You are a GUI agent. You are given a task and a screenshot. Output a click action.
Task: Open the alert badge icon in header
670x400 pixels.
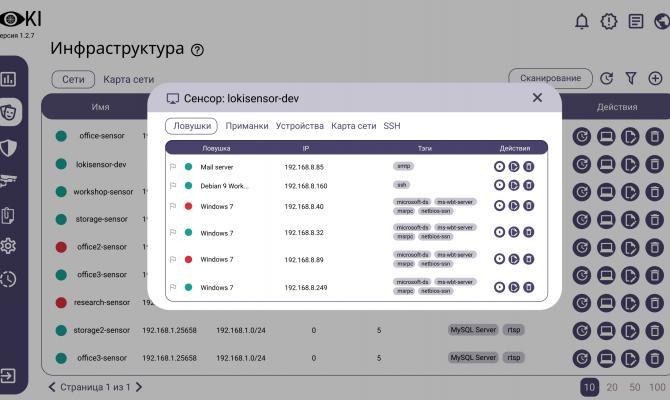(608, 21)
